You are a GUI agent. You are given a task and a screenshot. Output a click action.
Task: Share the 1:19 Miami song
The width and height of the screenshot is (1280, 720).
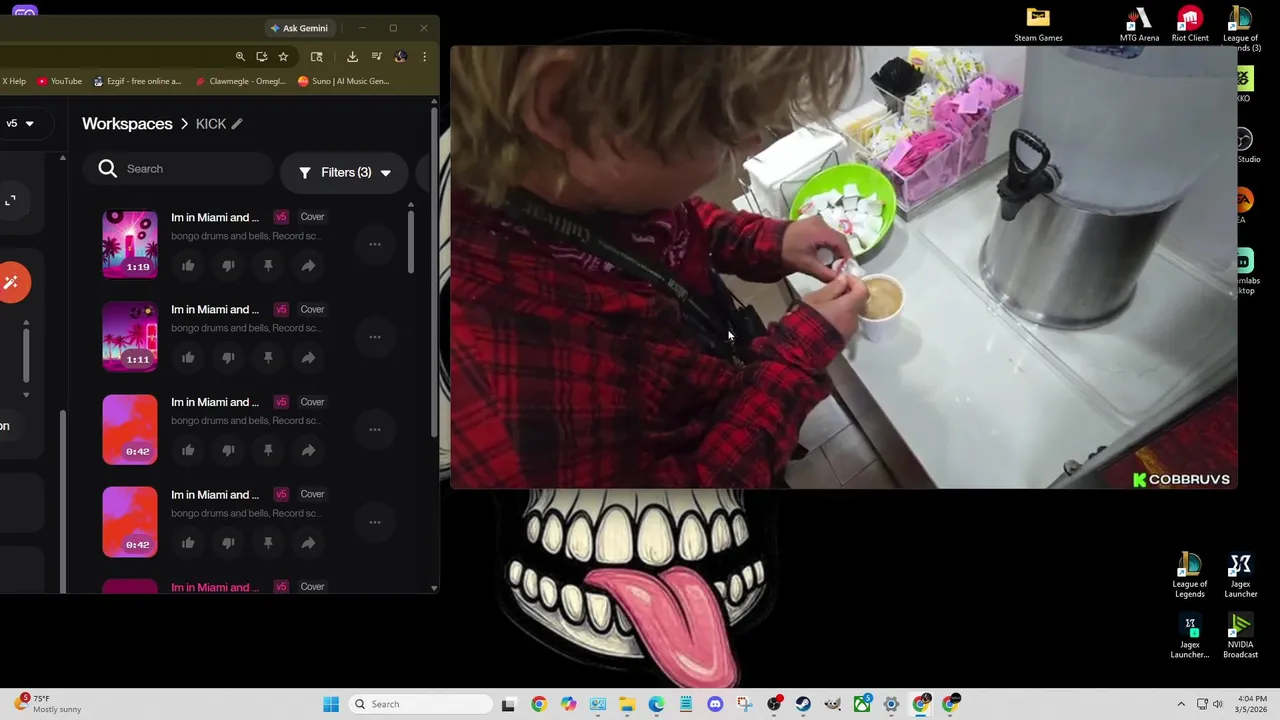click(x=308, y=265)
